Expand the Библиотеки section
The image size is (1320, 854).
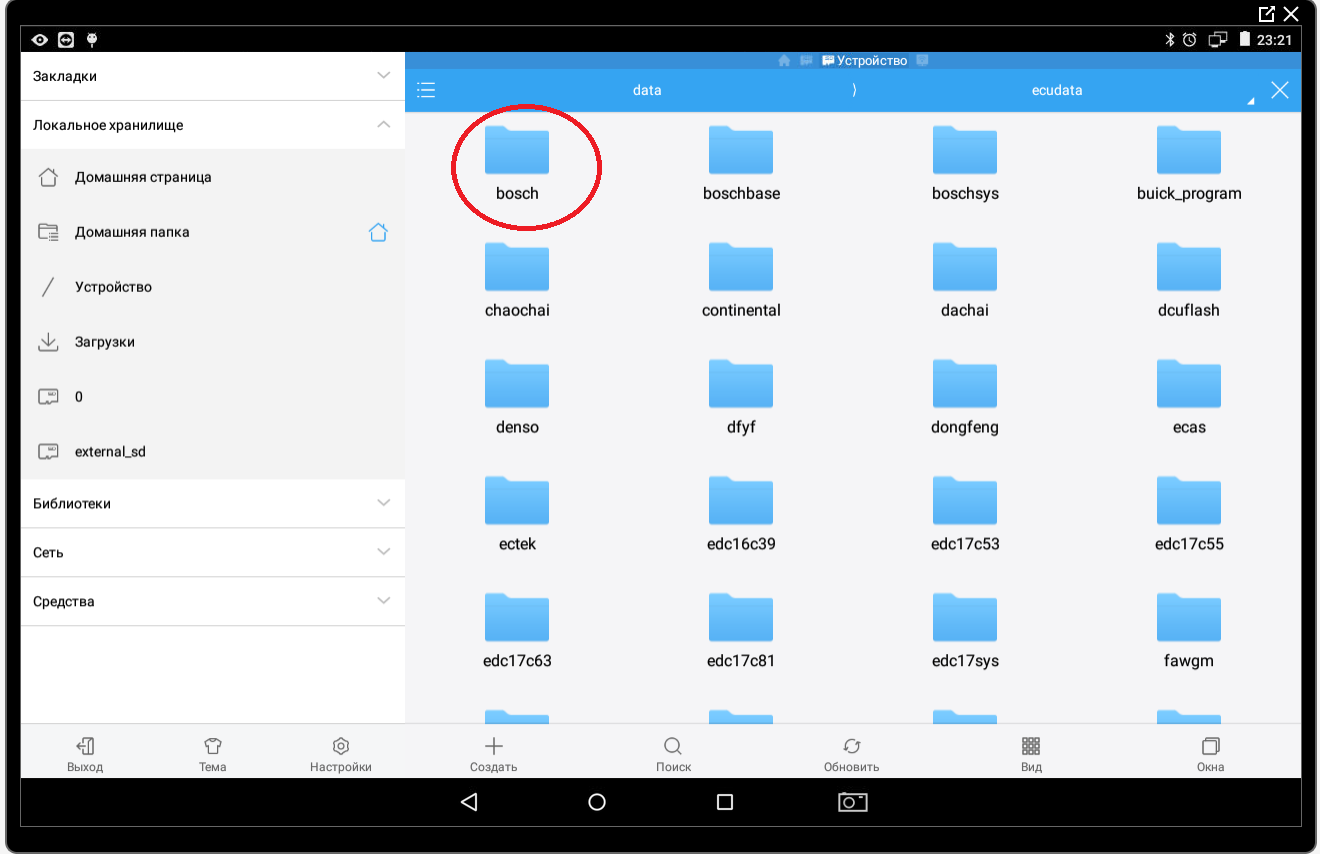(213, 503)
